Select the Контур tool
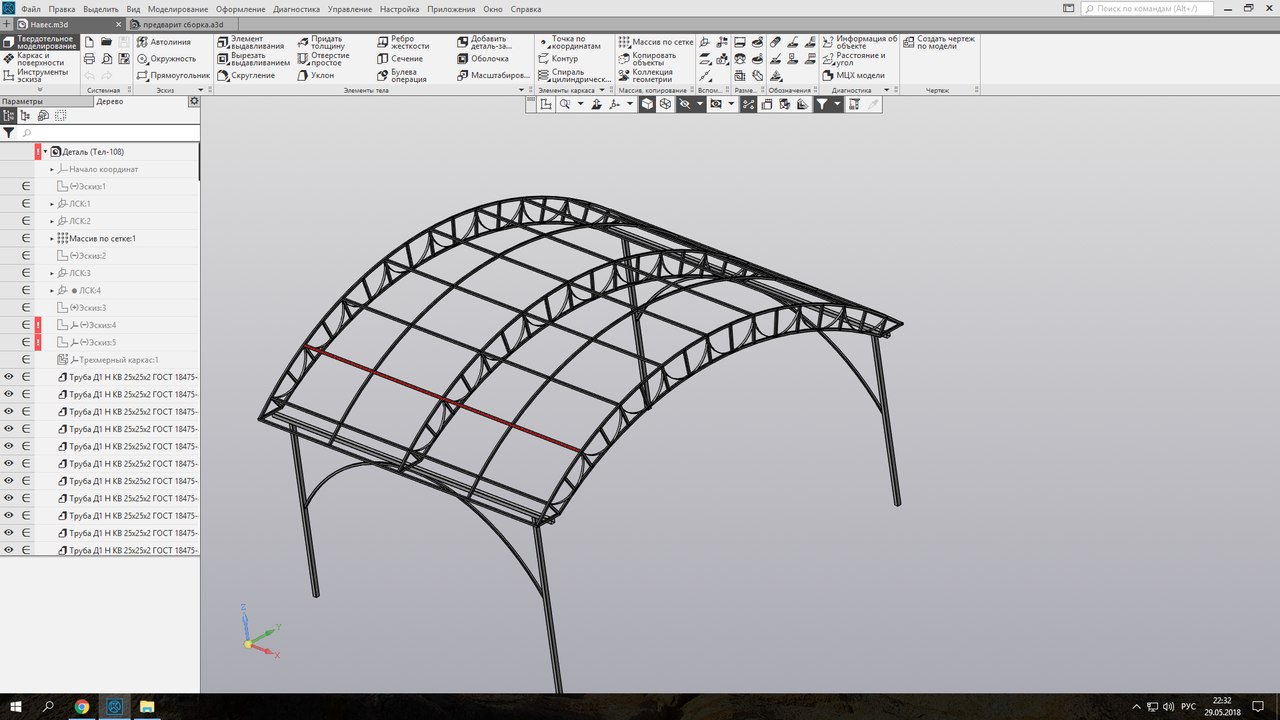 coord(557,58)
